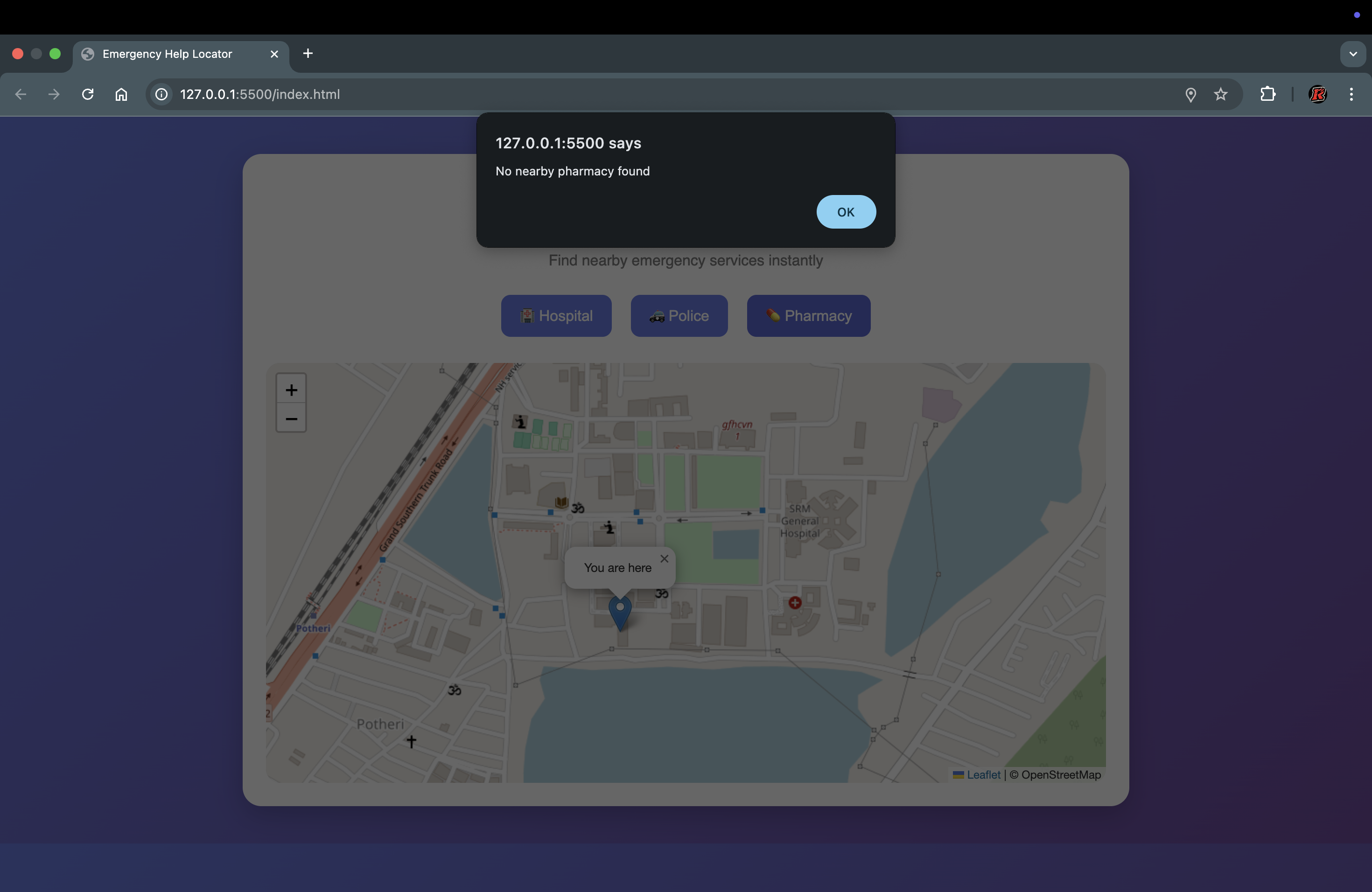
Task: Select the Emergency Help Locator tab
Action: [167, 54]
